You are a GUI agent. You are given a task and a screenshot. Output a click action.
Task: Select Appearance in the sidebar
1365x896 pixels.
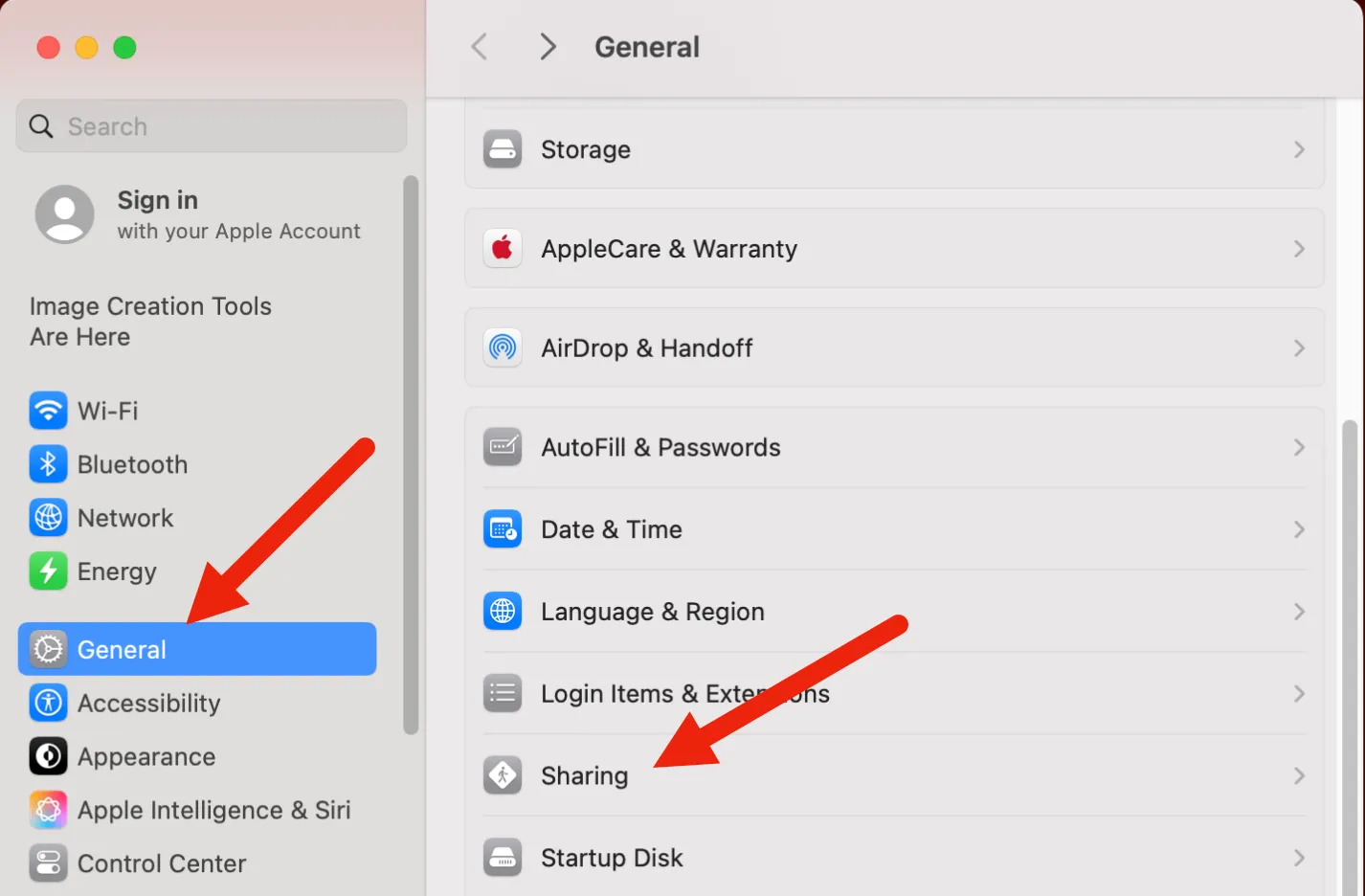(x=197, y=756)
